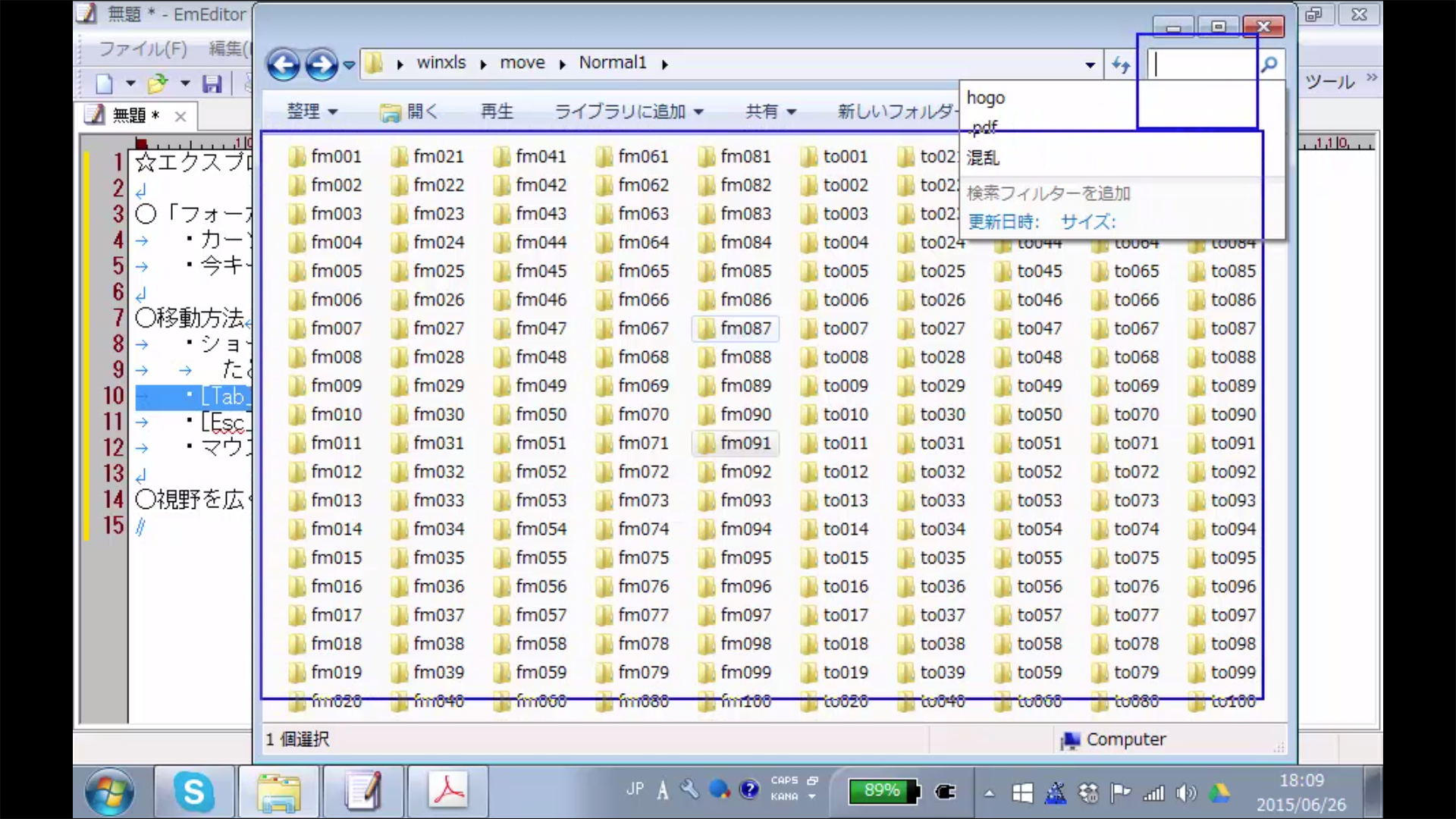Open the ライブラリに追加 dropdown

(x=629, y=111)
